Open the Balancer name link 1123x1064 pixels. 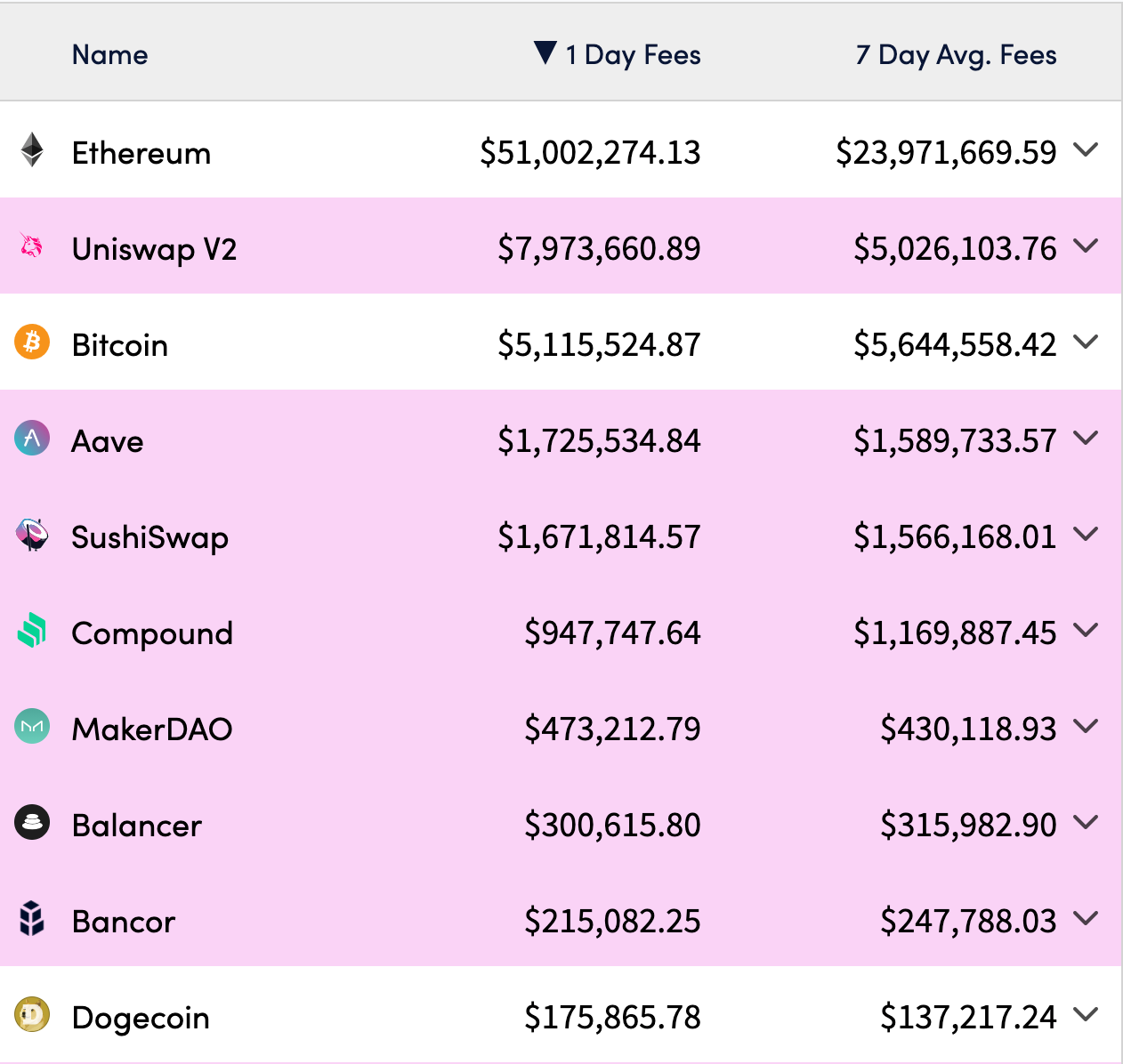coord(137,826)
